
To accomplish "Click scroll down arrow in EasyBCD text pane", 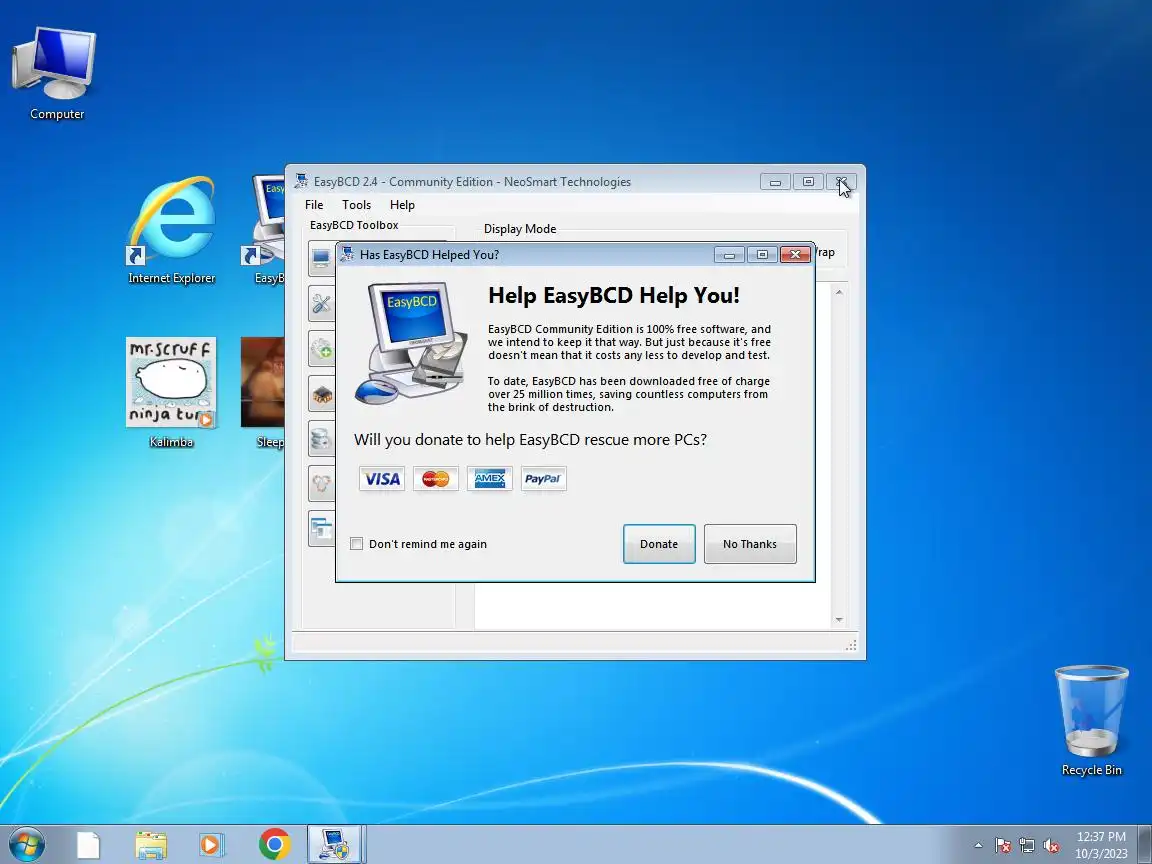I will tap(839, 620).
